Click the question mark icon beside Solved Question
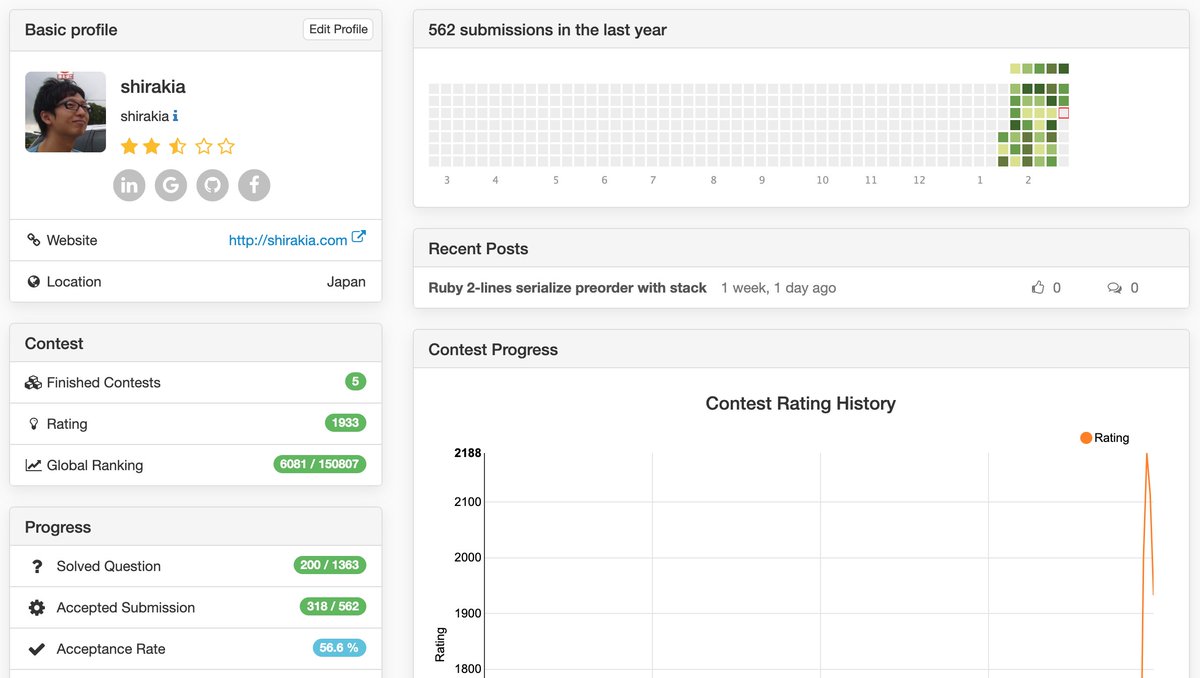The image size is (1200, 678). [x=37, y=566]
